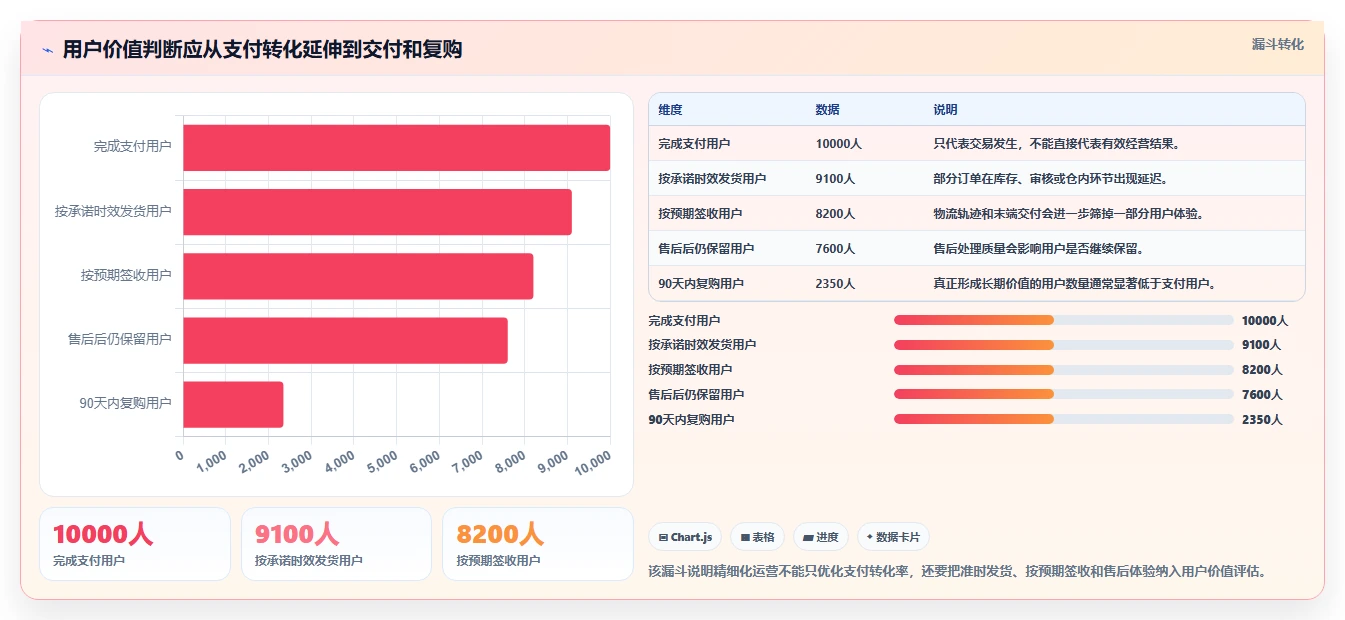
Task: Click the description 物流轨迹和末端交付会进一步筛掉一部分用户体验。
Action: (x=1070, y=214)
